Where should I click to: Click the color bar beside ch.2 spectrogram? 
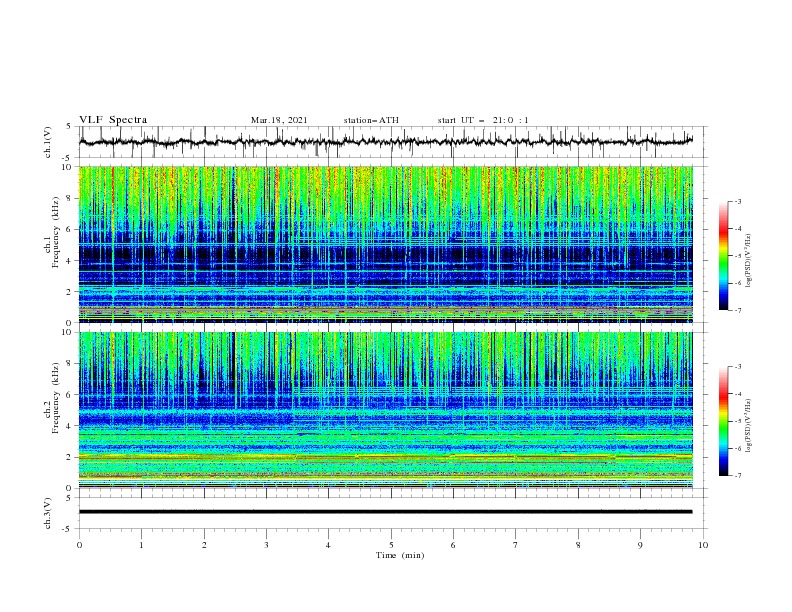pyautogui.click(x=723, y=421)
